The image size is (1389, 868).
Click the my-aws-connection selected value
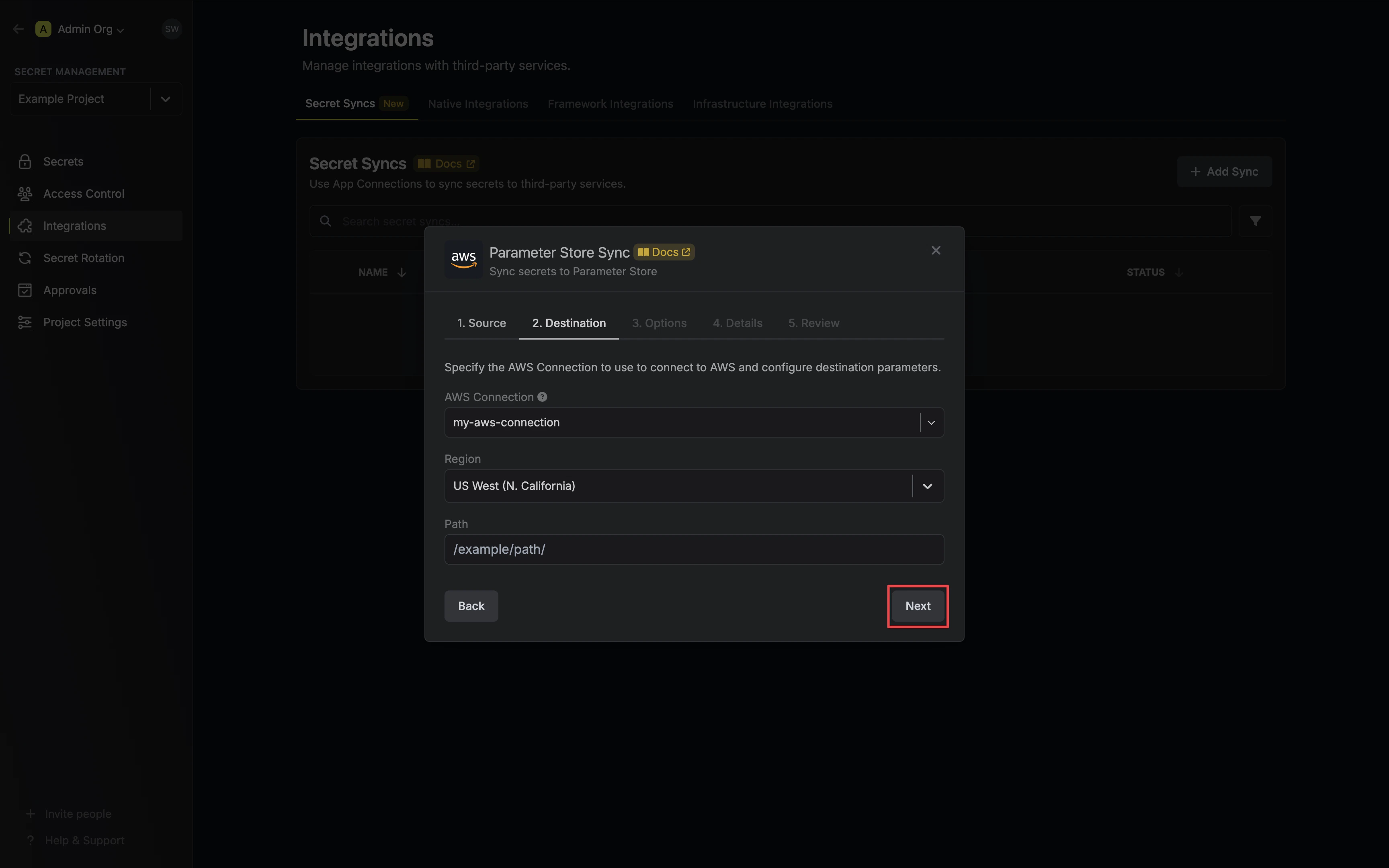506,422
